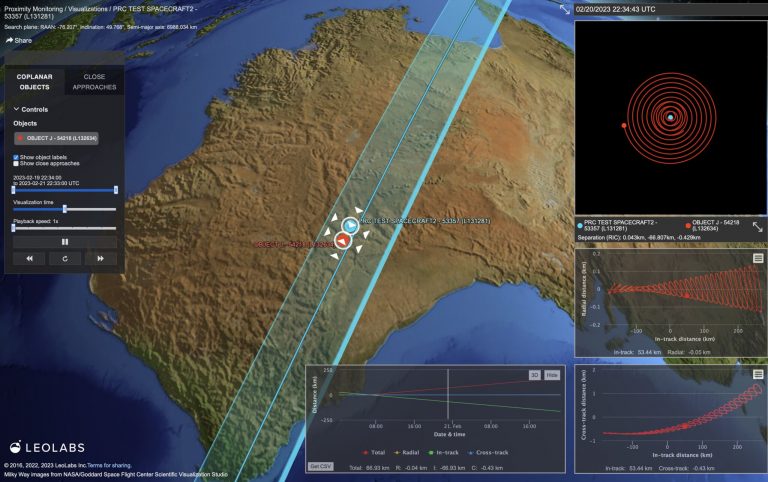
Task: Switch to the Close Approaches tab
Action: [94, 81]
